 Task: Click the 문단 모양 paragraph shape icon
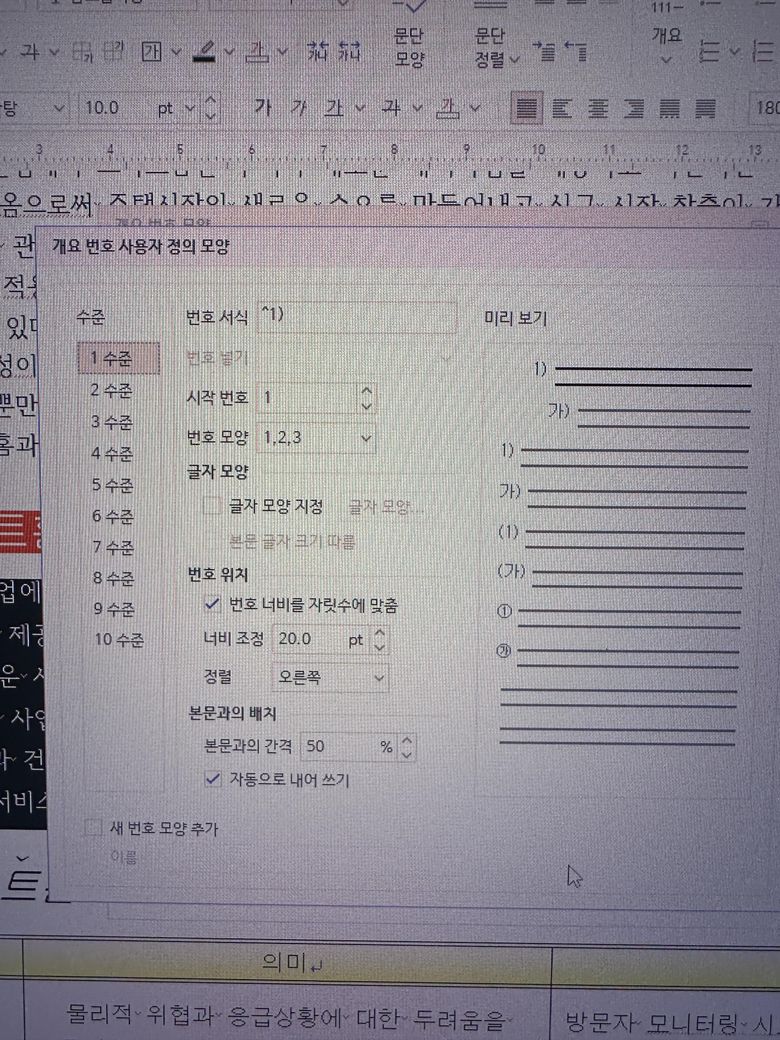(410, 47)
